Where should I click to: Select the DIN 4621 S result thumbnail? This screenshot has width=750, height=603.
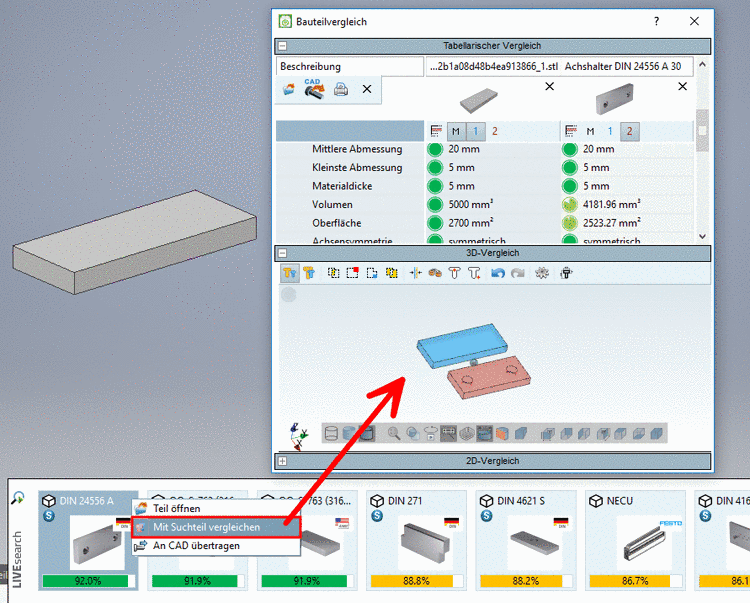click(x=535, y=542)
